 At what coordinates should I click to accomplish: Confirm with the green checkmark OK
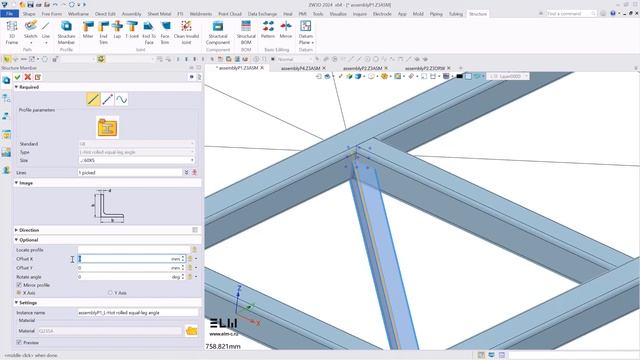pyautogui.click(x=18, y=77)
